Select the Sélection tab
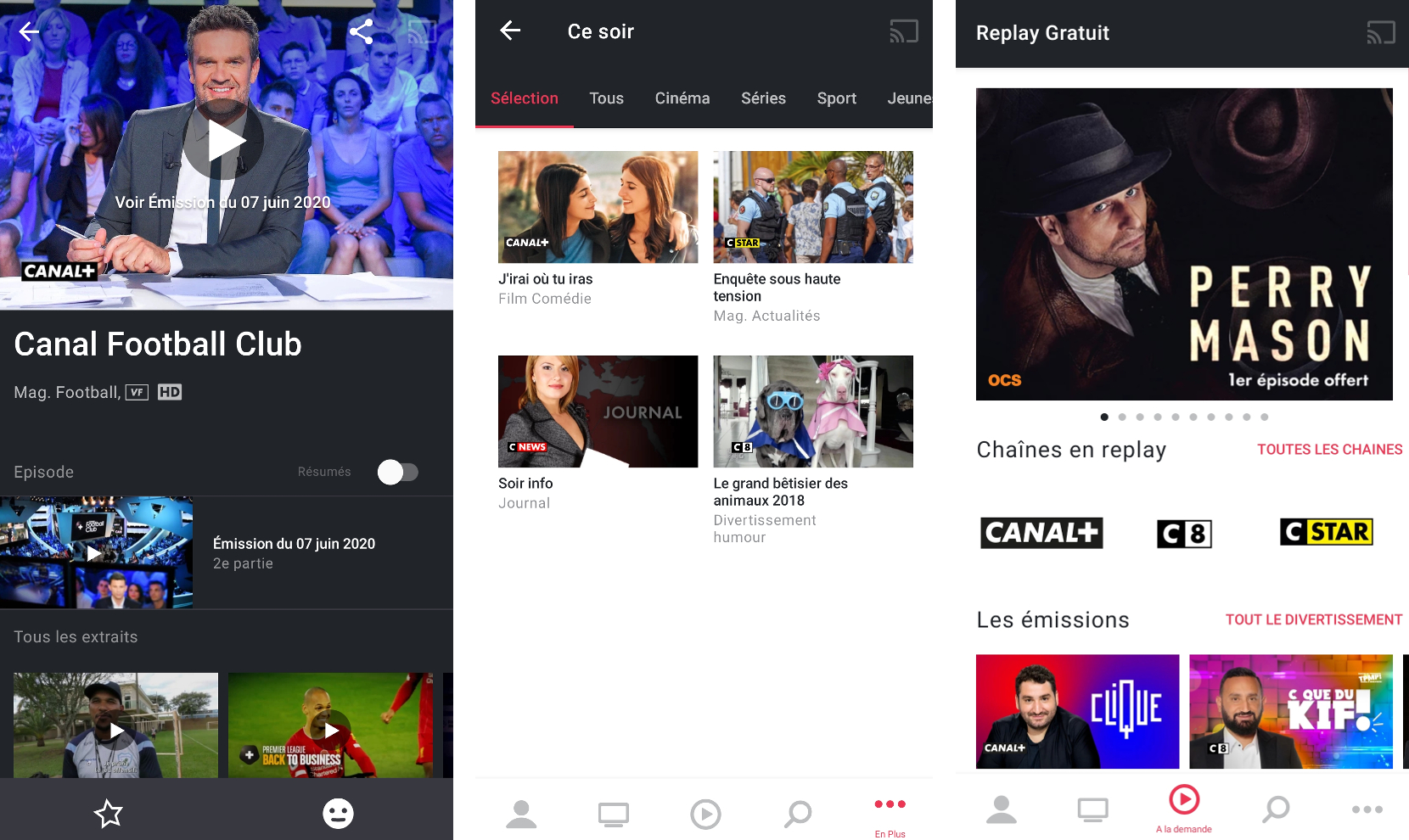1409x840 pixels. point(525,98)
